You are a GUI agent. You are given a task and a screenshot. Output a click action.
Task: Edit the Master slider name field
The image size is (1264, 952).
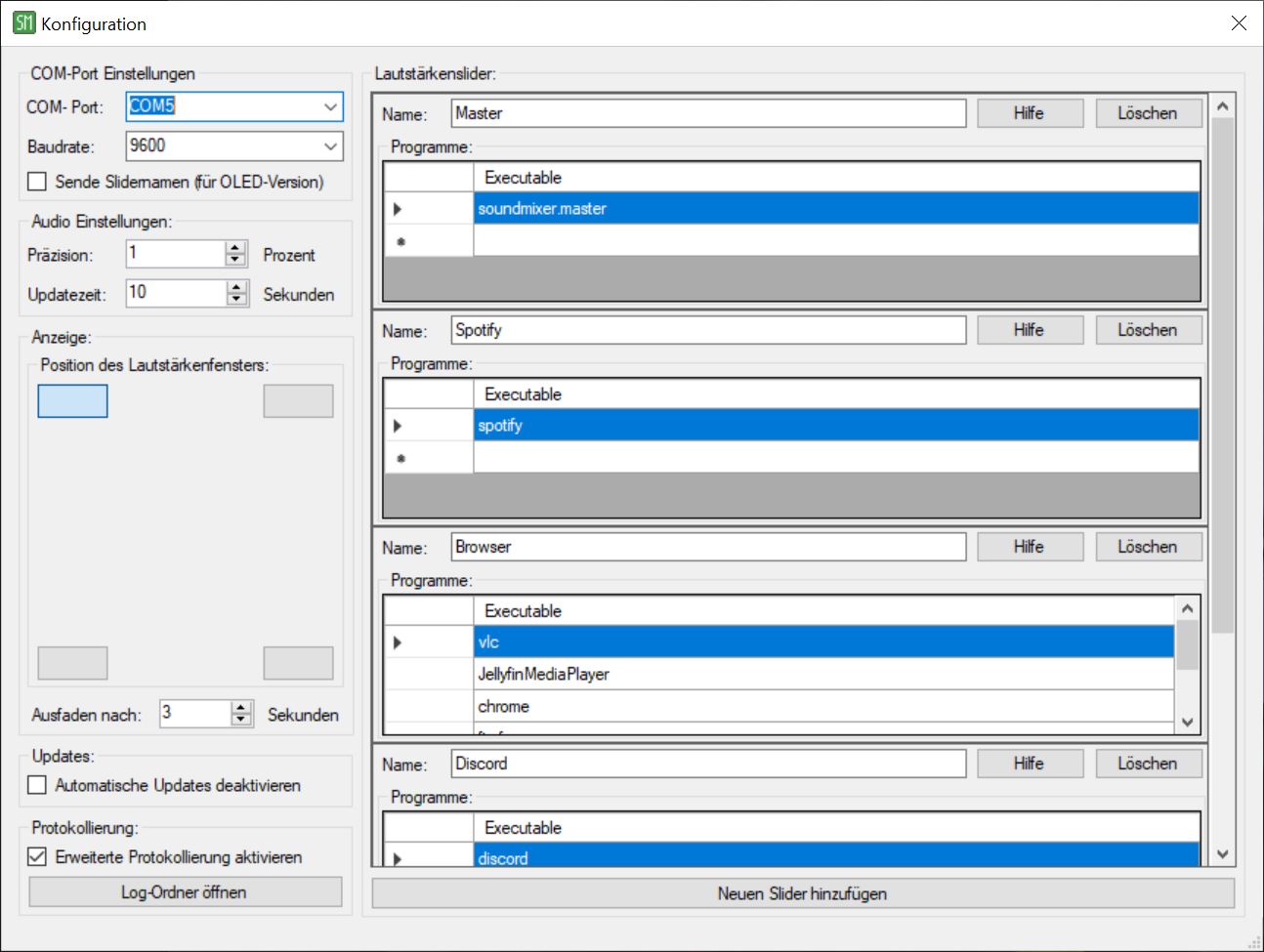point(709,113)
